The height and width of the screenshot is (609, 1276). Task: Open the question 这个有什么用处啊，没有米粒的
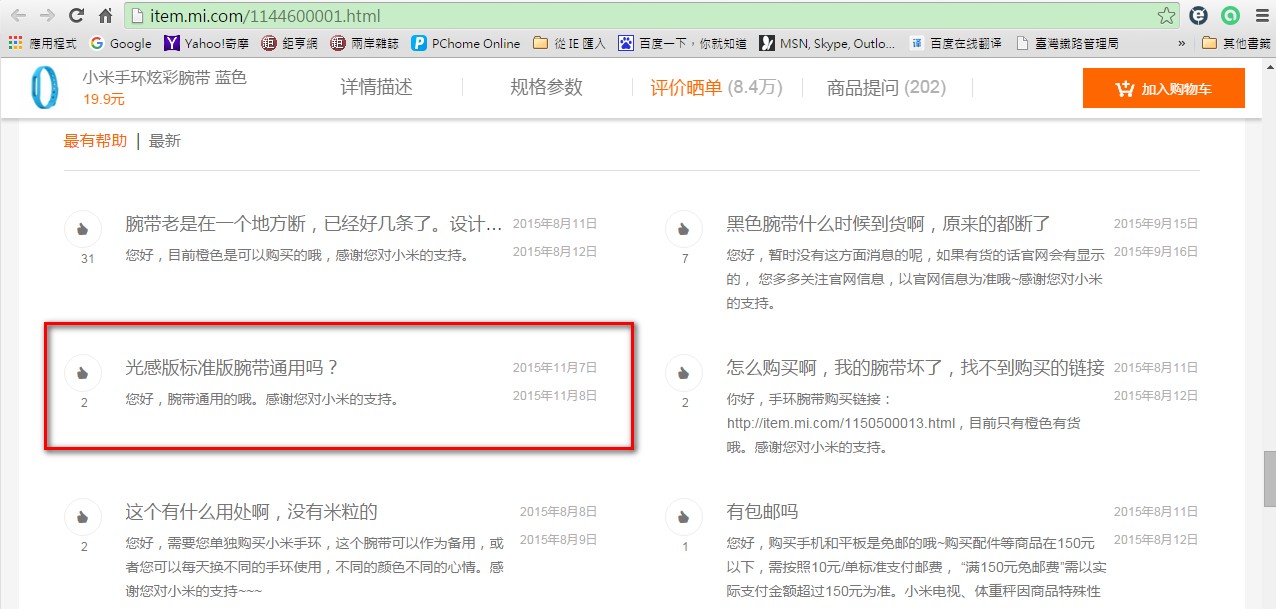point(251,512)
